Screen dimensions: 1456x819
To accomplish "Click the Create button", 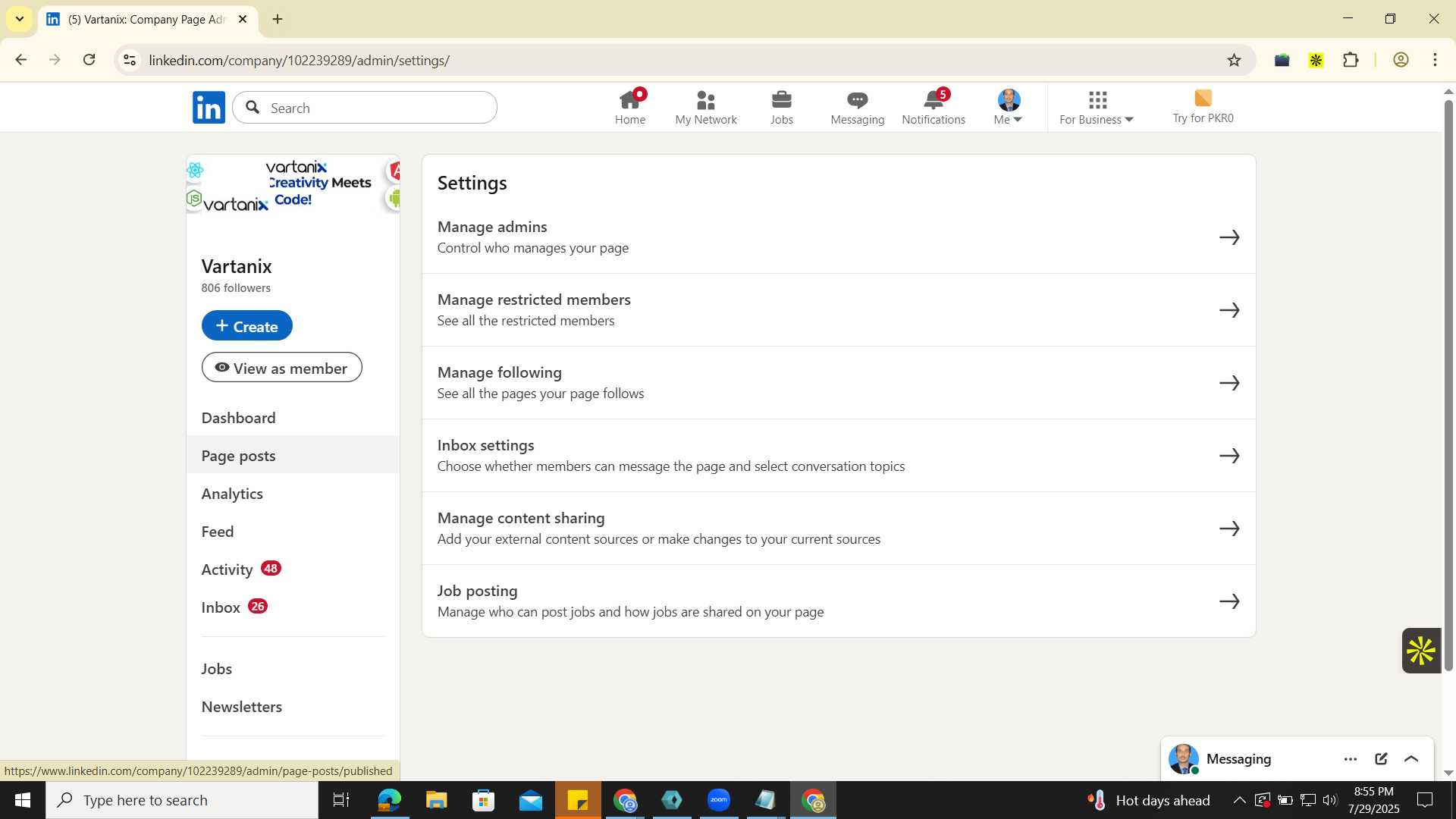I will [x=247, y=325].
